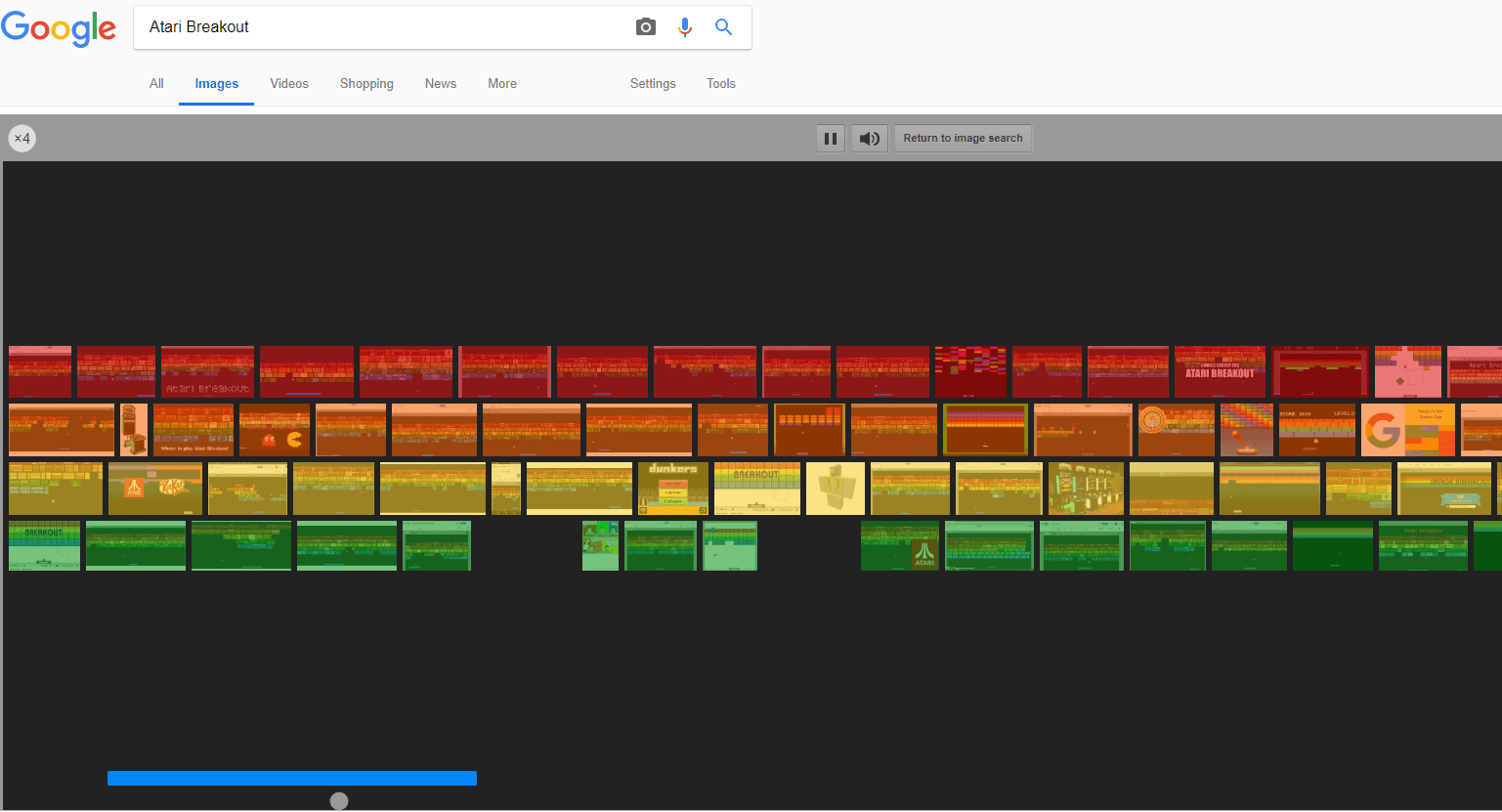Screen dimensions: 1502x812
Task: Run the search using the magnifier icon
Action: tap(723, 26)
